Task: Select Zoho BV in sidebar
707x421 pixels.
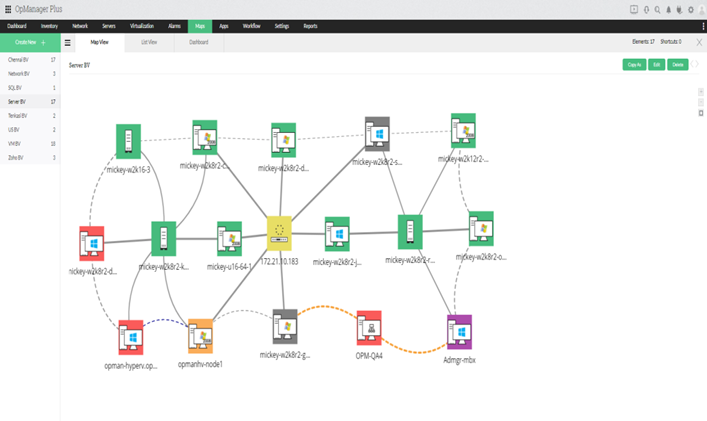Action: click(30, 158)
